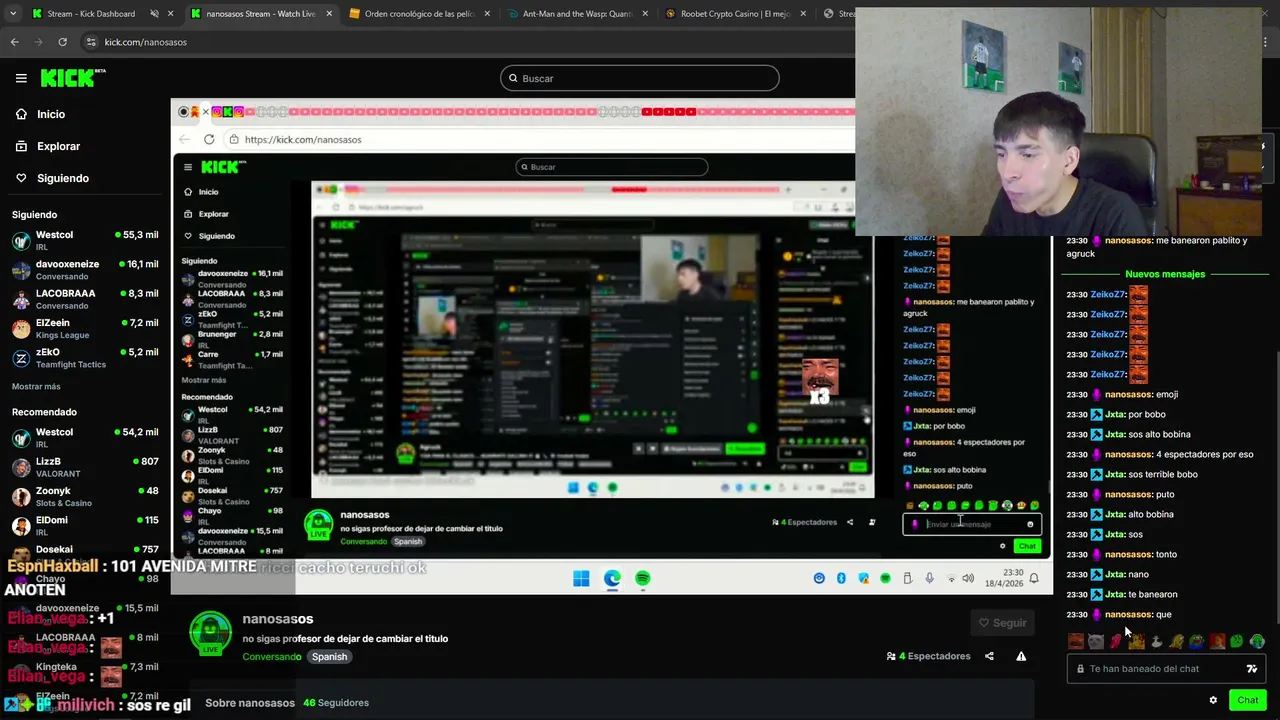
Task: Click Jxta username in 'por bobo' message
Action: (1115, 414)
